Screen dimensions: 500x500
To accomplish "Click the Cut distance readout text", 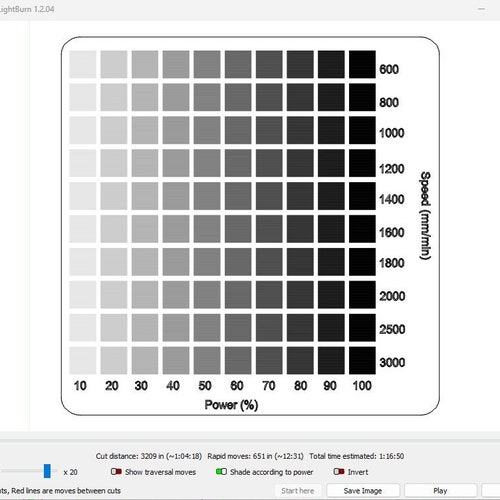I will point(149,456).
